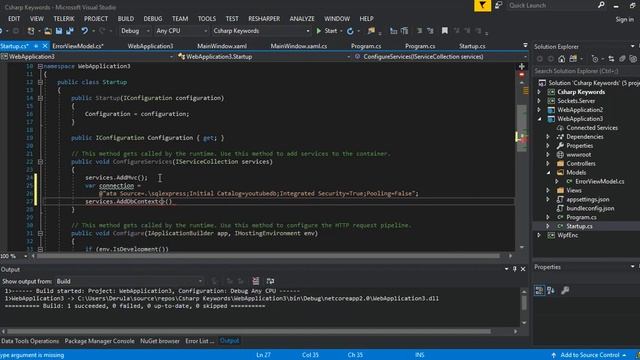This screenshot has width=640, height=360.
Task: Open the ConfigureServices member dropdown
Action: pos(441,57)
